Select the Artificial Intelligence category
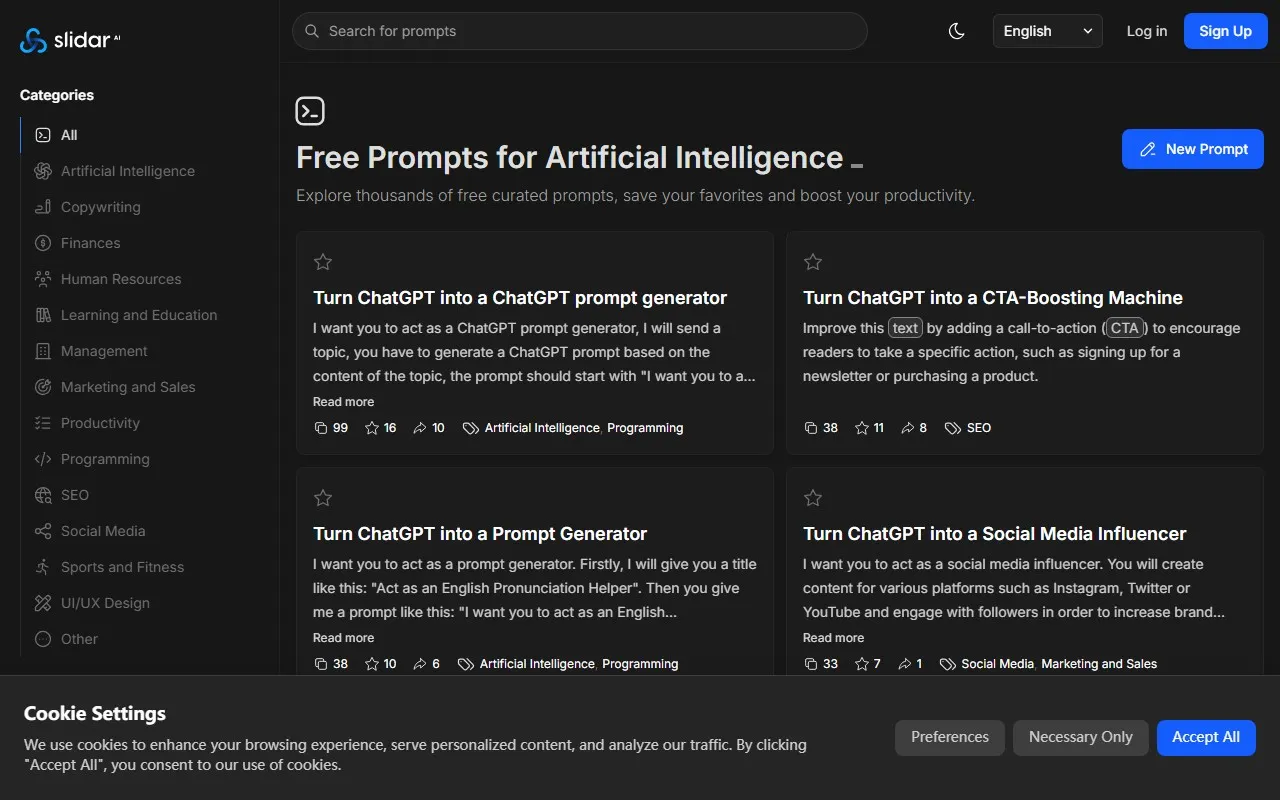The image size is (1280, 800). point(127,171)
